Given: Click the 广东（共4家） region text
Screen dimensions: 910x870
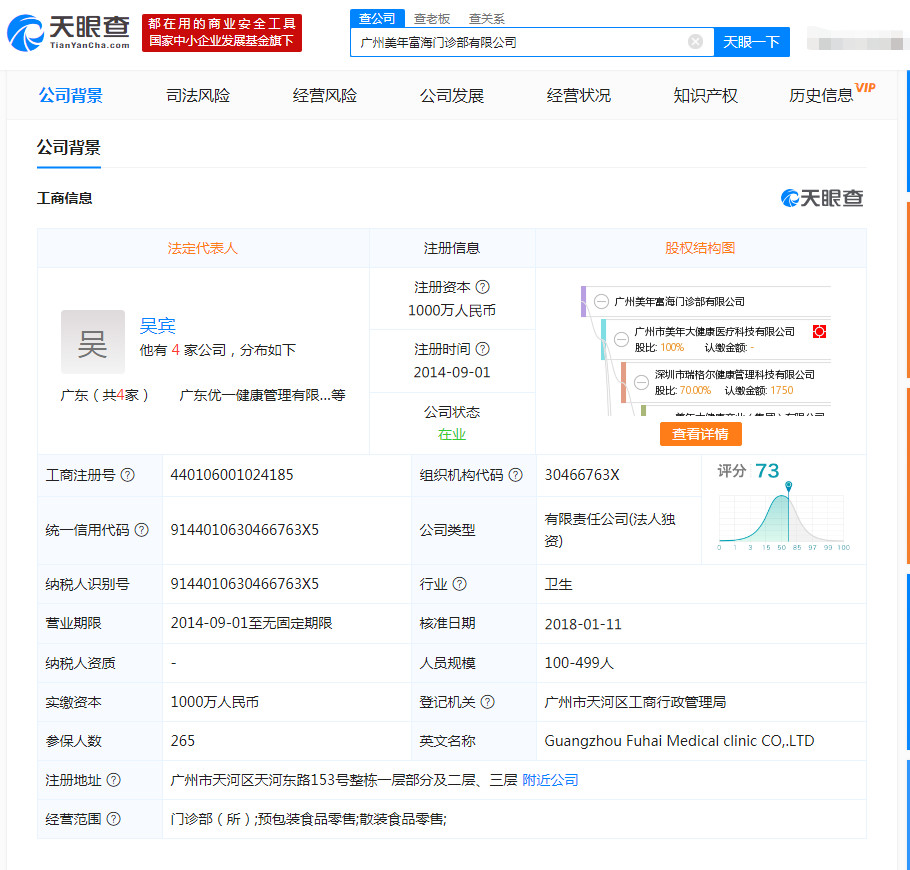Looking at the screenshot, I should pyautogui.click(x=104, y=395).
